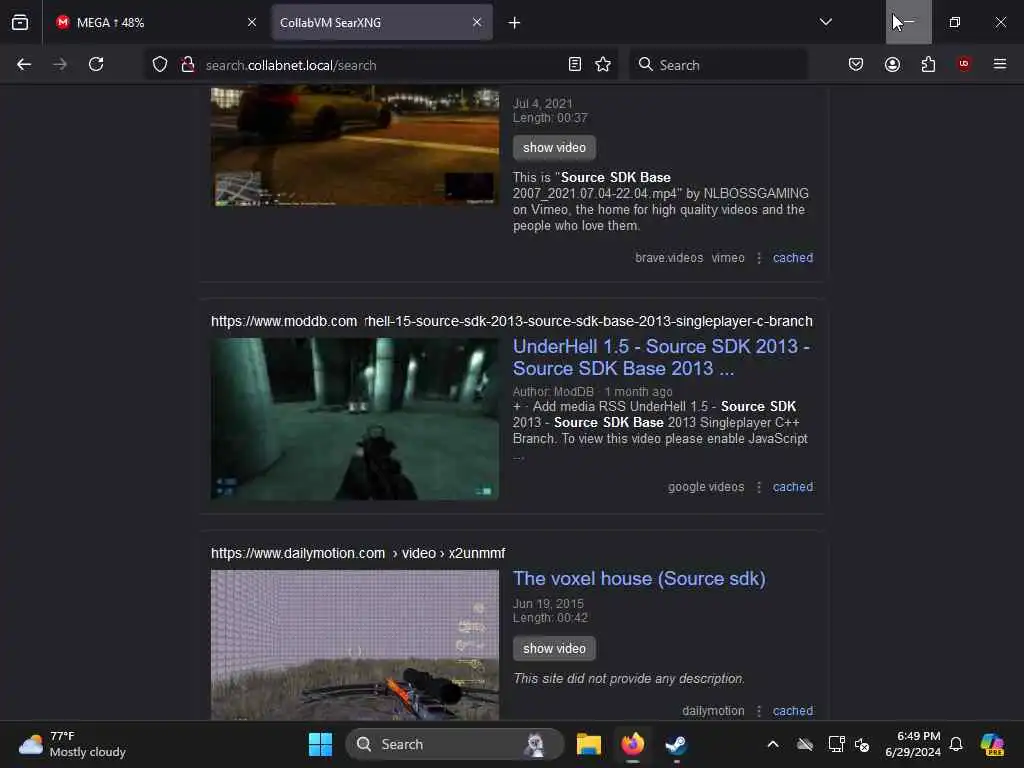The image size is (1024, 768).
Task: Select the "google videos" engine label
Action: [x=706, y=487]
